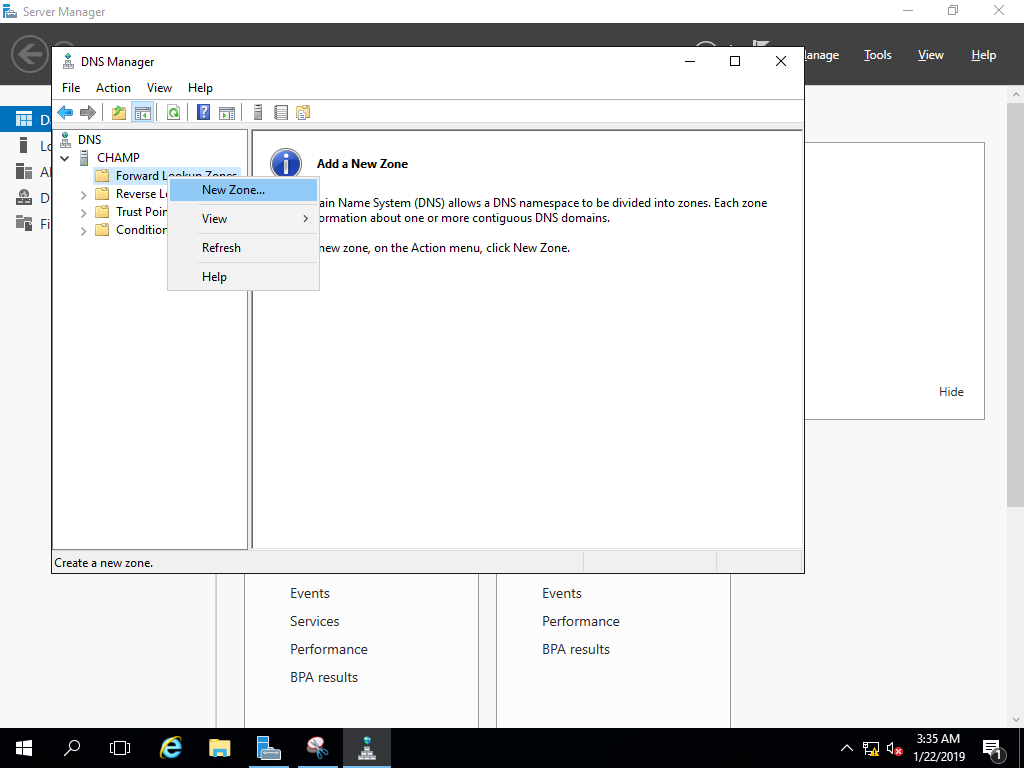Expand the Reverse Lookup Zones node
Image resolution: width=1024 pixels, height=768 pixels.
pos(83,195)
